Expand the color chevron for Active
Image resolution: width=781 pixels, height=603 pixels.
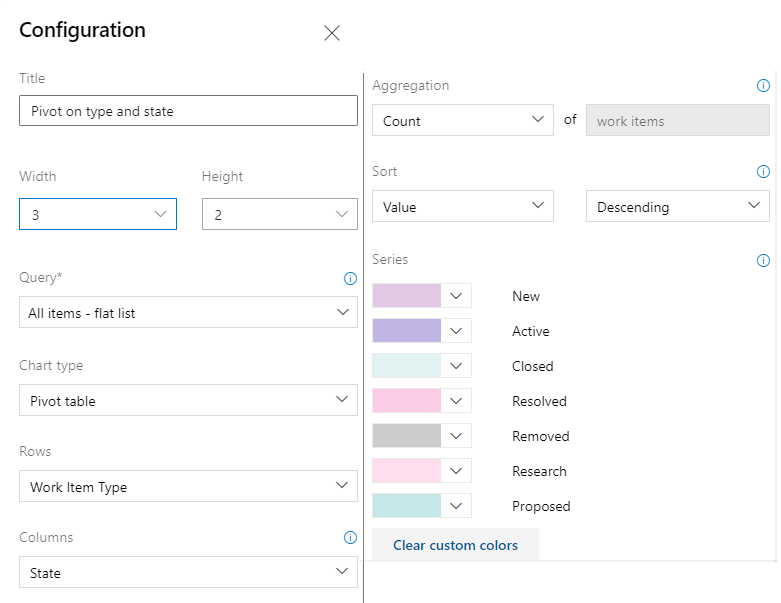coord(456,331)
